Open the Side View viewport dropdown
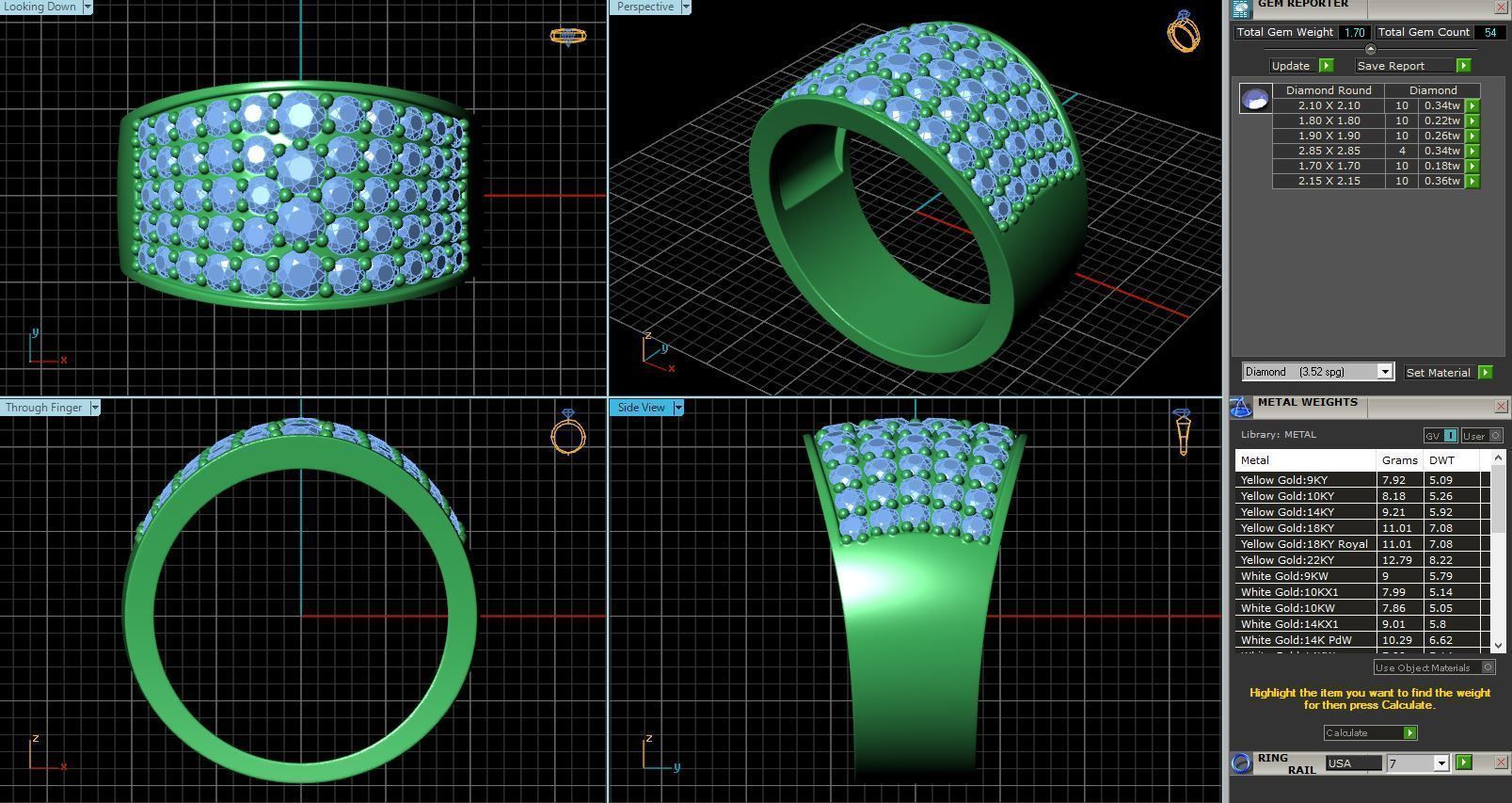 (x=677, y=408)
